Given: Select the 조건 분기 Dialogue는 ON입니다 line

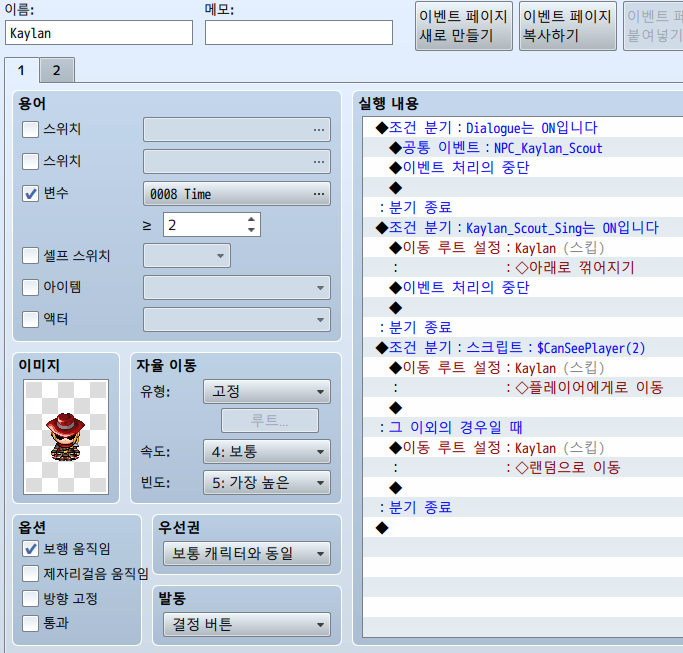Looking at the screenshot, I should click(523, 128).
